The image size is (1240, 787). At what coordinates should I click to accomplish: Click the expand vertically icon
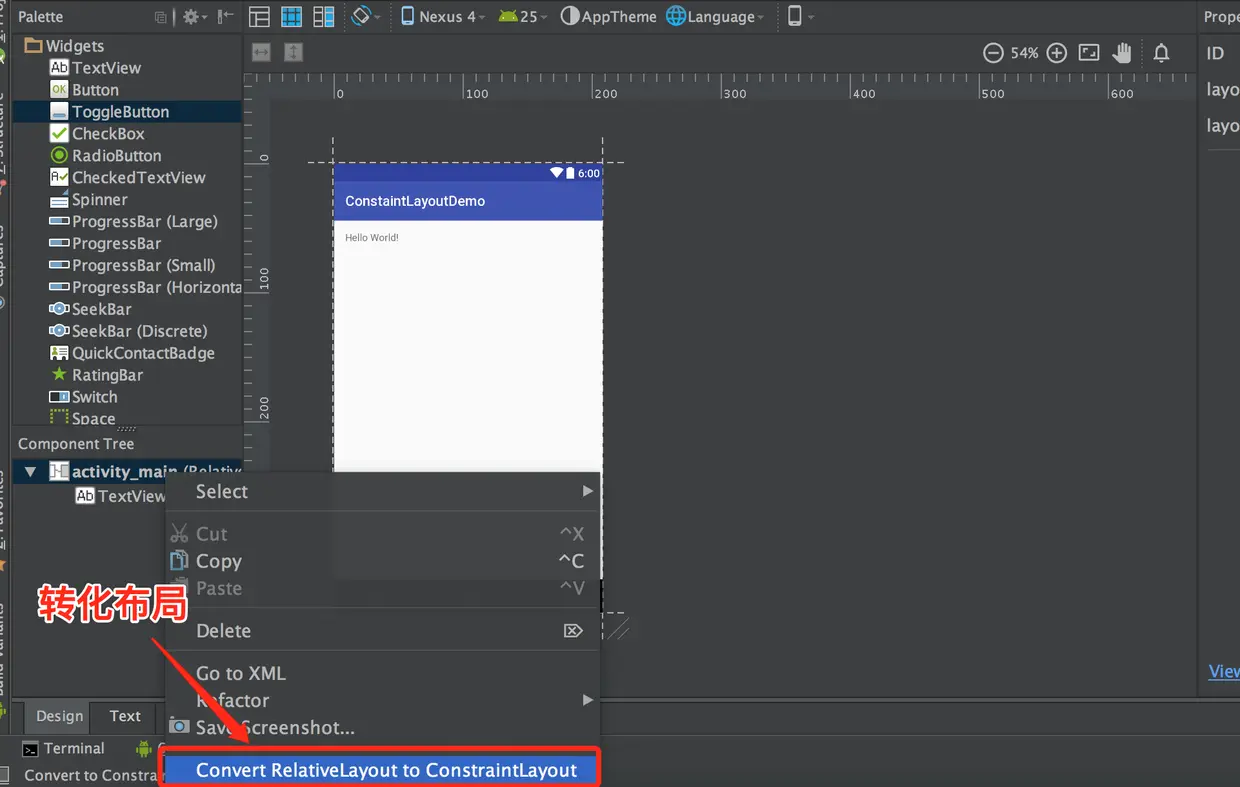(x=293, y=52)
